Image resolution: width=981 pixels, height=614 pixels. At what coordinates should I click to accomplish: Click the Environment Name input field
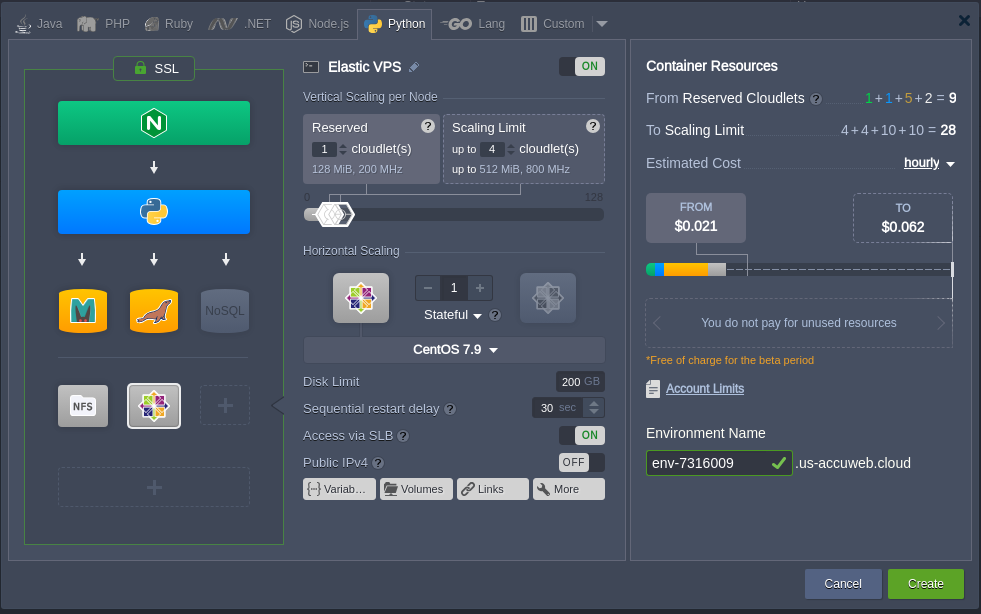click(x=706, y=463)
